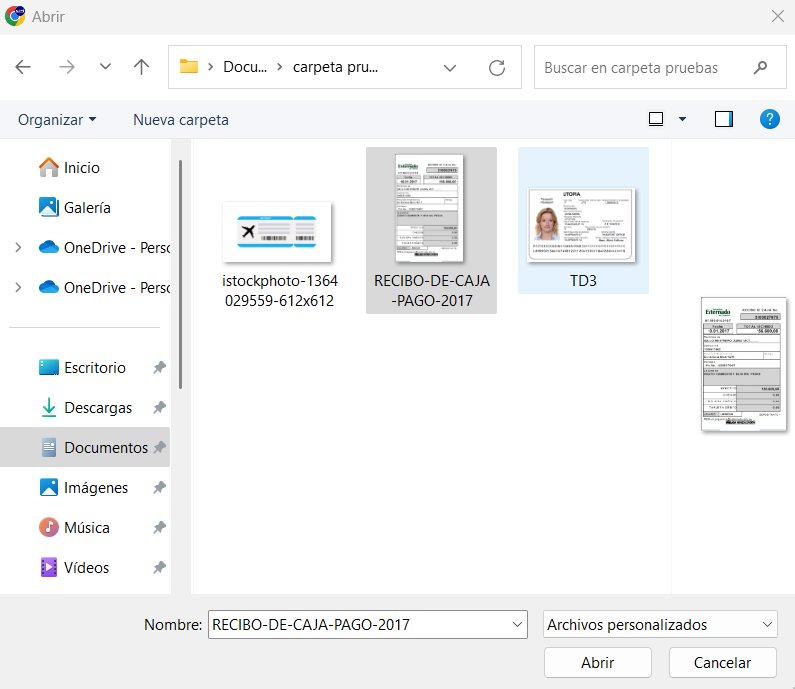Click the change view layout icon
This screenshot has width=795, height=689.
tap(656, 119)
